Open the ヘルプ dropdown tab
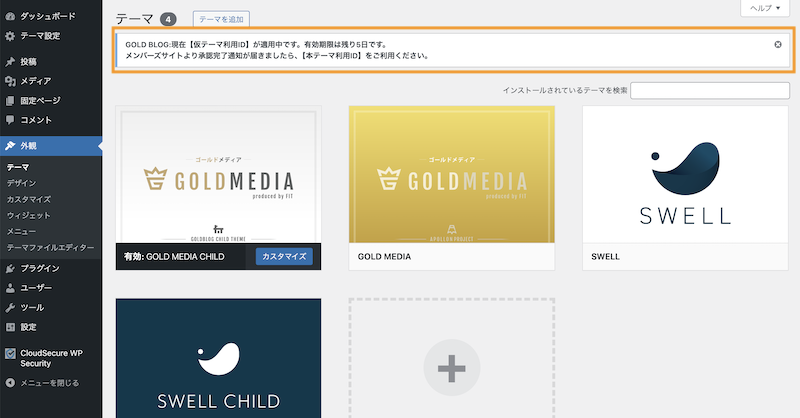800x418 pixels. coord(765,8)
